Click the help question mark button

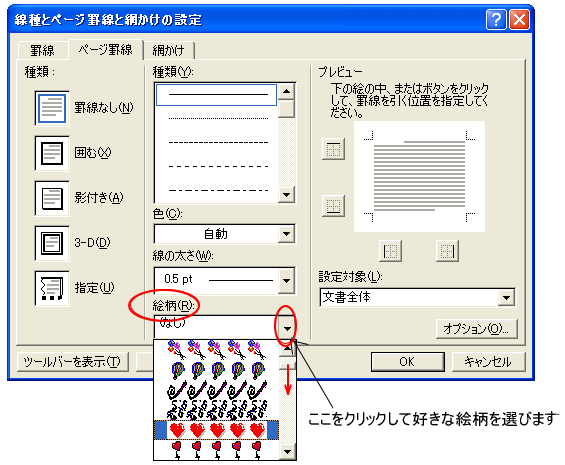(496, 19)
